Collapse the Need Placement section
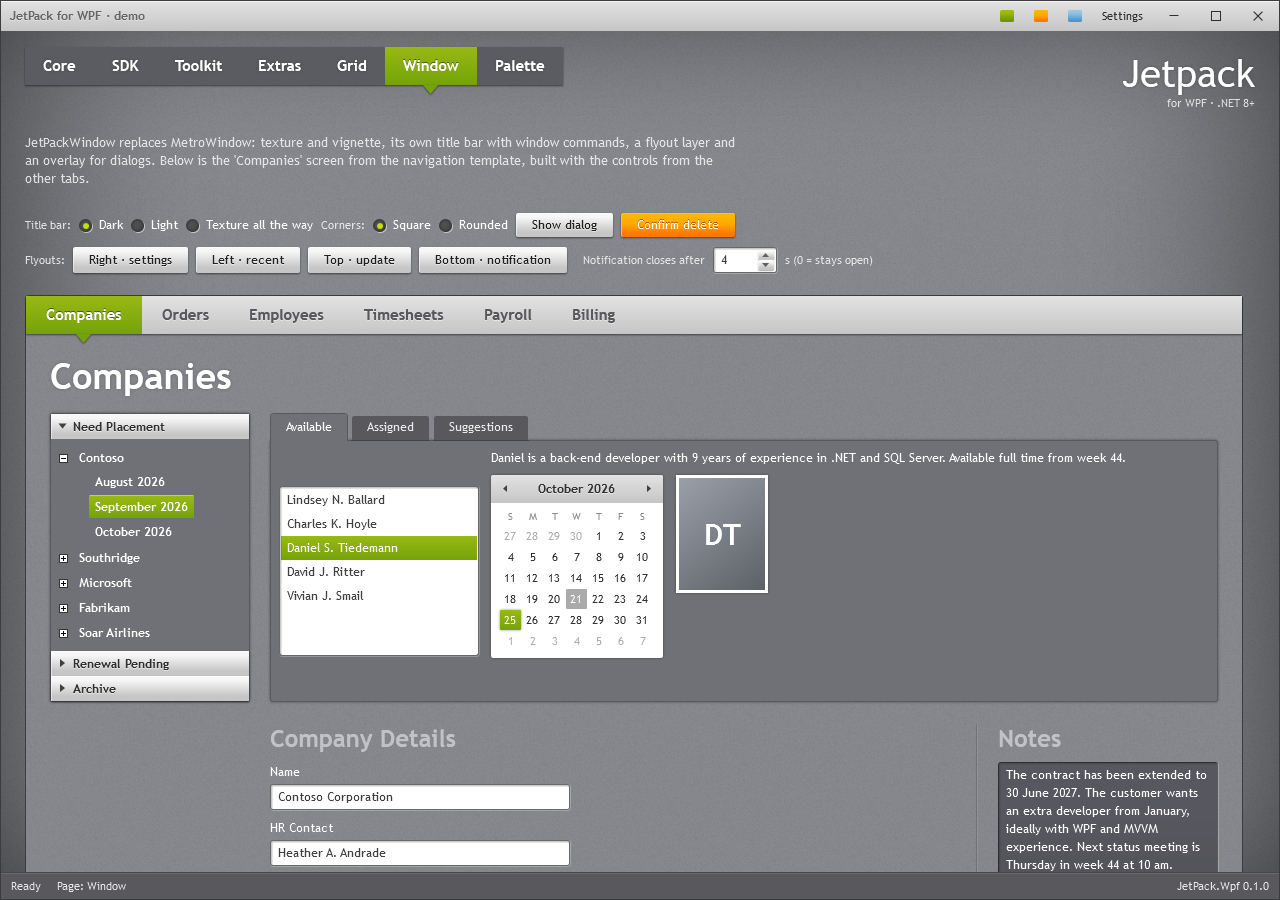Image resolution: width=1280 pixels, height=900 pixels. click(x=150, y=427)
